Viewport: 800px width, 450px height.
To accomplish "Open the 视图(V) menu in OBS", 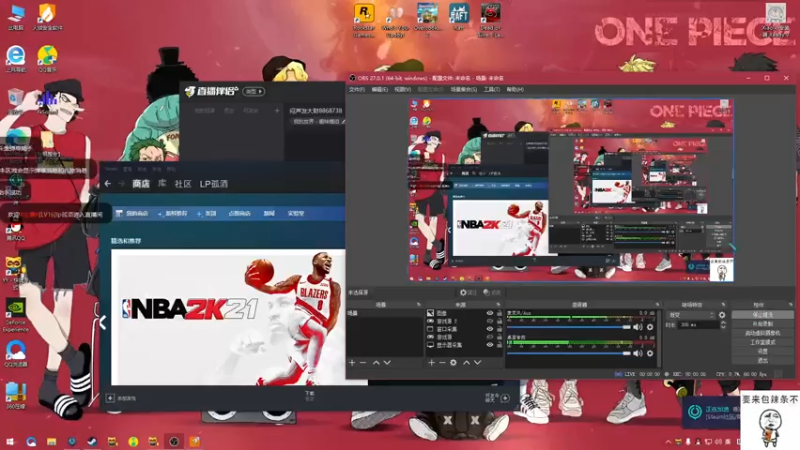I will click(403, 89).
